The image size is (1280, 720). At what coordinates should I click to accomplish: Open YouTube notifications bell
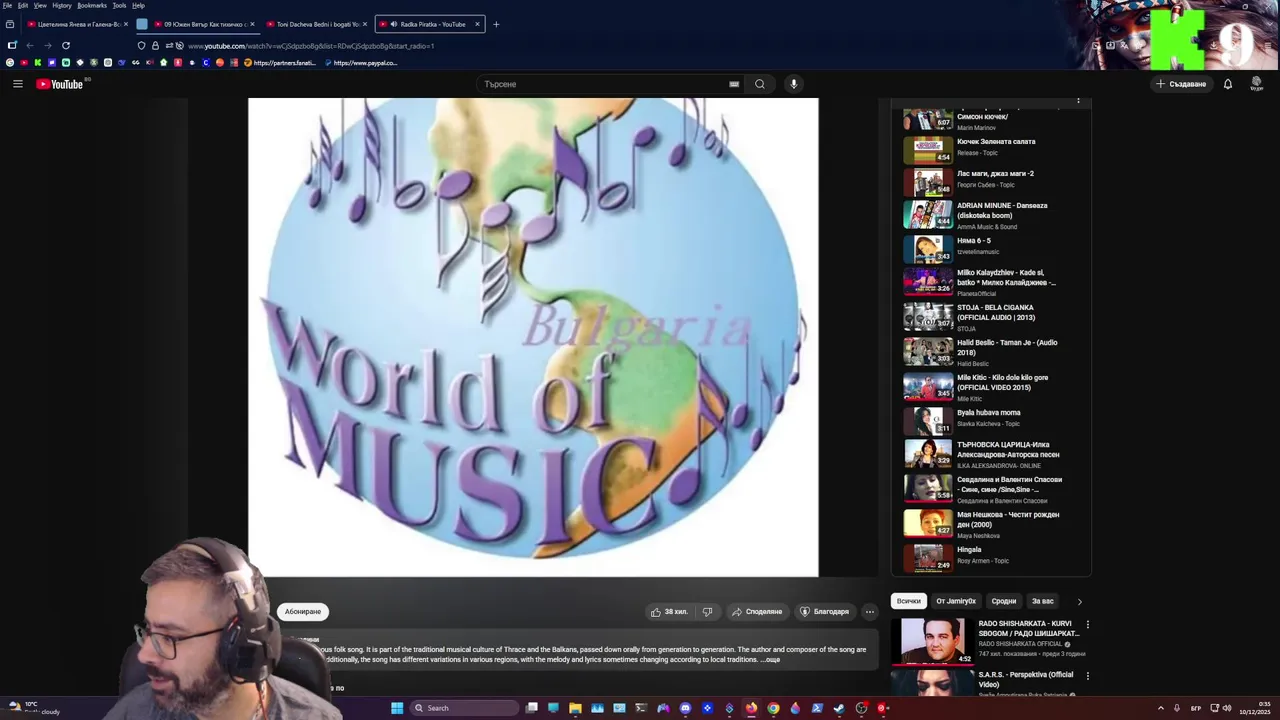point(1228,84)
